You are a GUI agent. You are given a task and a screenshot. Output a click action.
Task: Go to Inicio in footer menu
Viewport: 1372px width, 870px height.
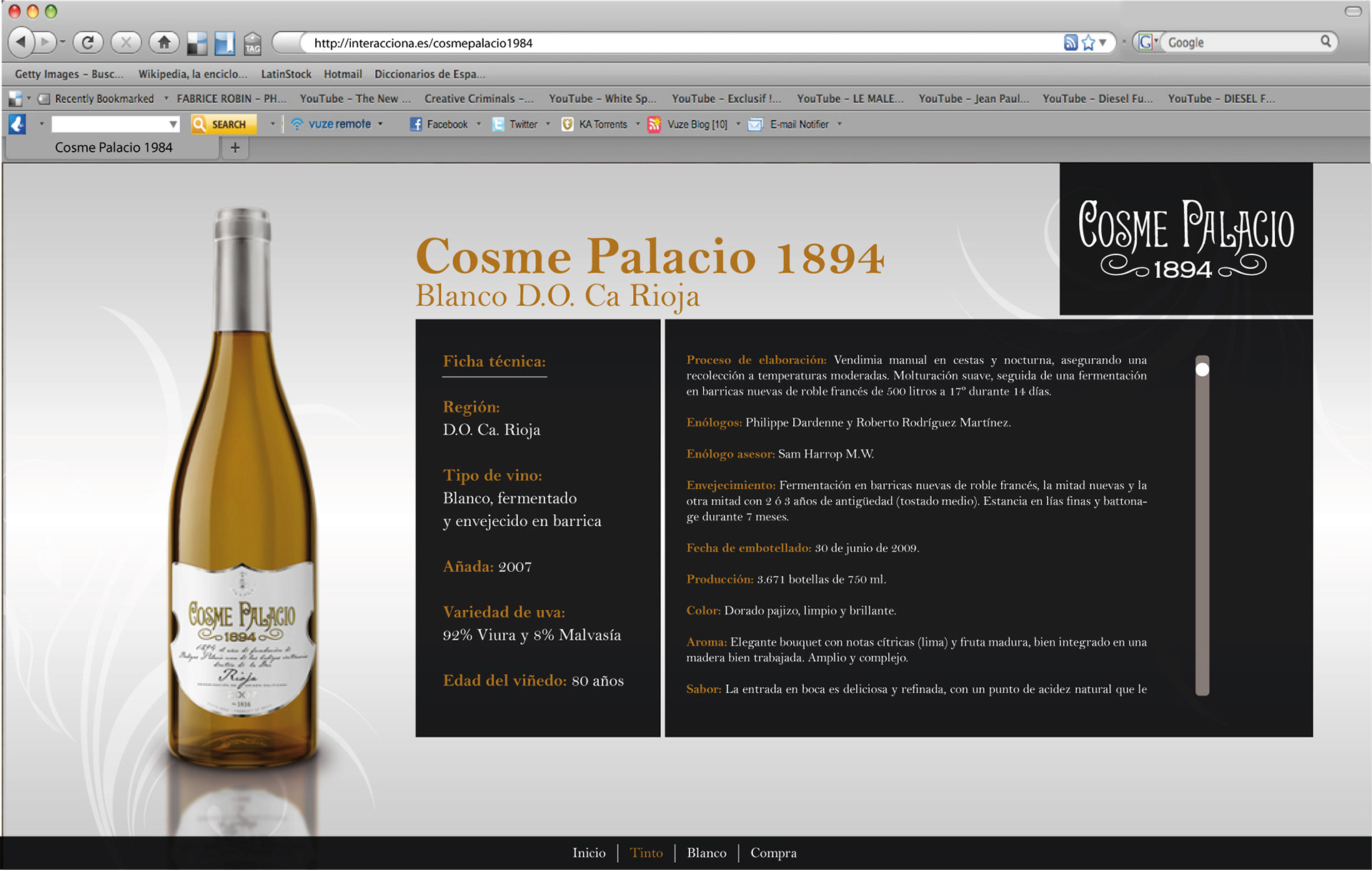589,853
